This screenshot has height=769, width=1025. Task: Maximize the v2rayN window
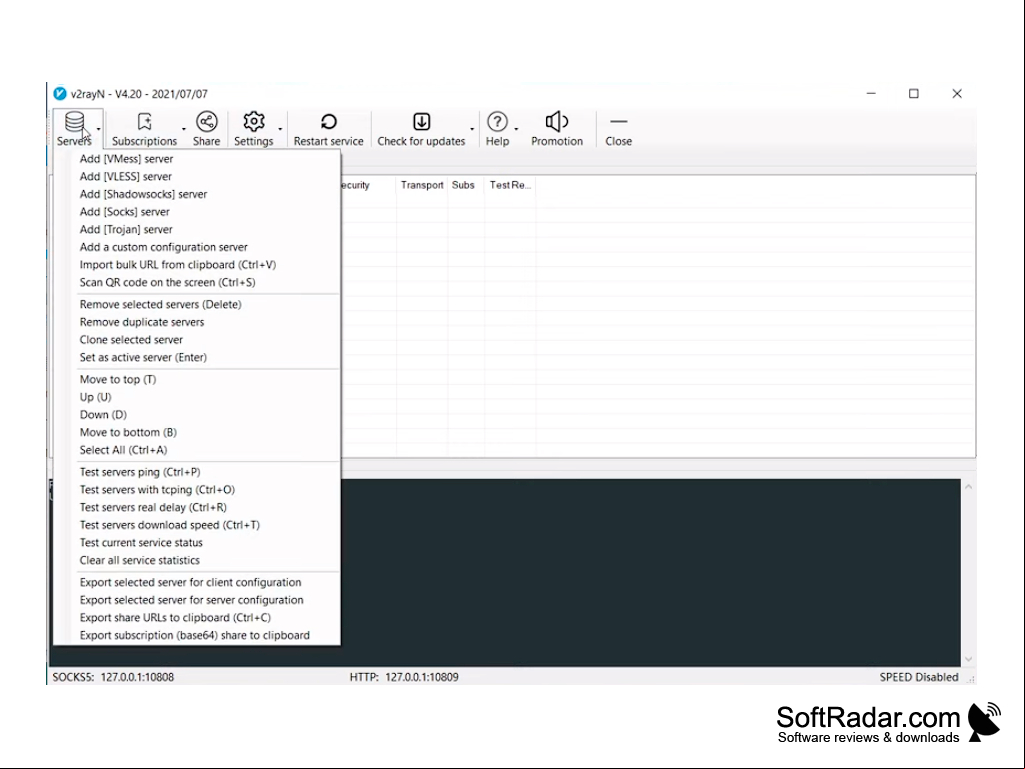tap(914, 94)
